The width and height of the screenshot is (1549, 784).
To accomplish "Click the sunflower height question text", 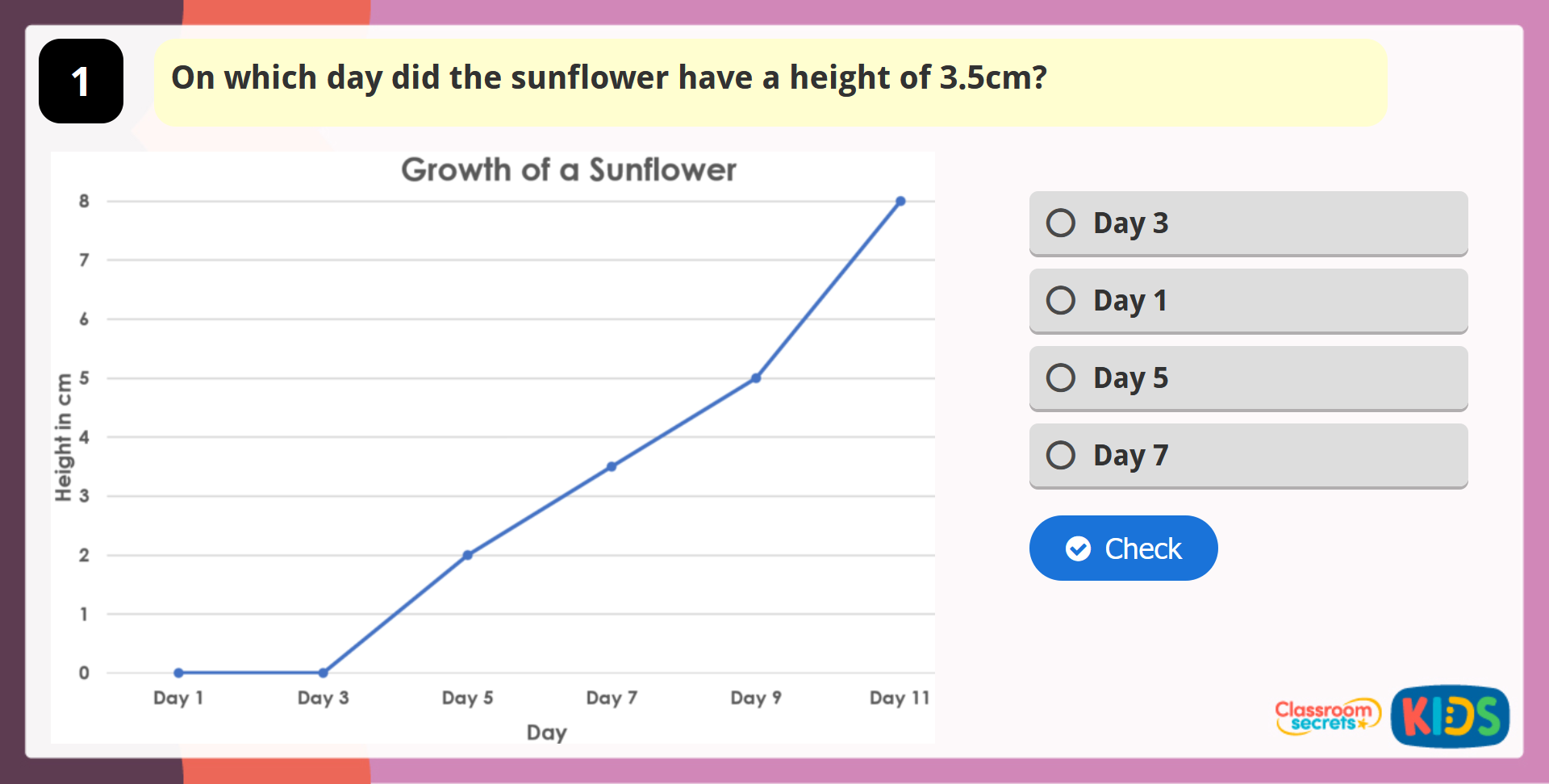I will click(x=609, y=78).
